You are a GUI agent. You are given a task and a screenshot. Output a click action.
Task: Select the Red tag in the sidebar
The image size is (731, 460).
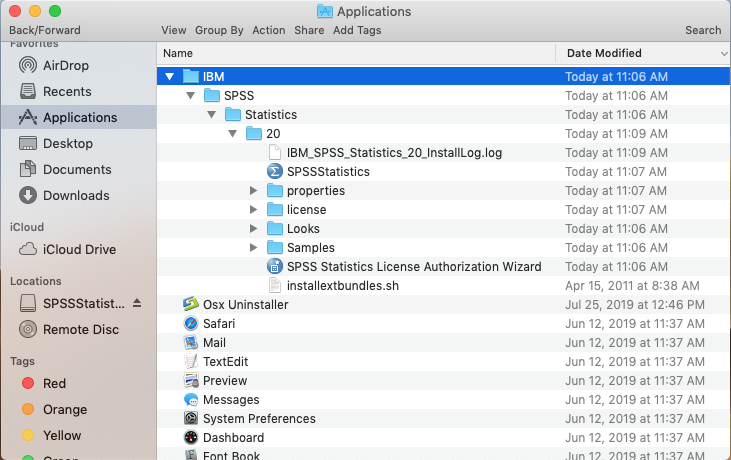(x=54, y=384)
